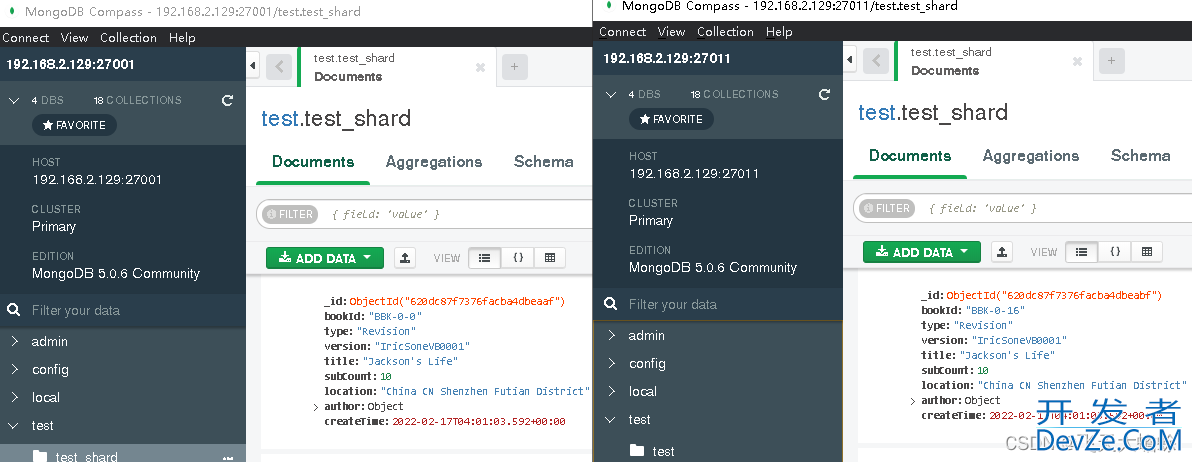Open ADD DATA dropdown in right window
Screen dimensions: 1192x462
click(x=921, y=252)
